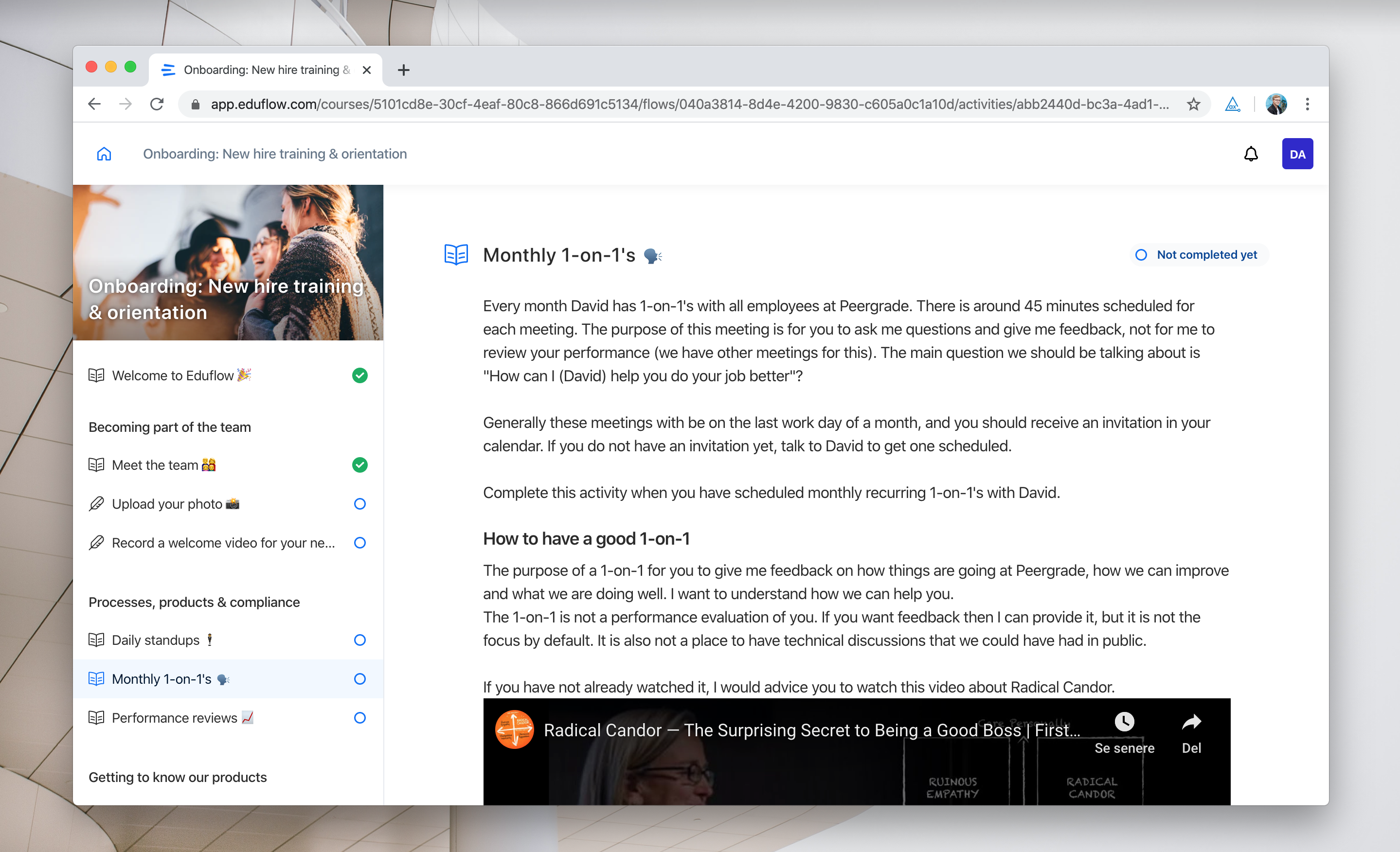View site info via the lock icon

pos(195,104)
